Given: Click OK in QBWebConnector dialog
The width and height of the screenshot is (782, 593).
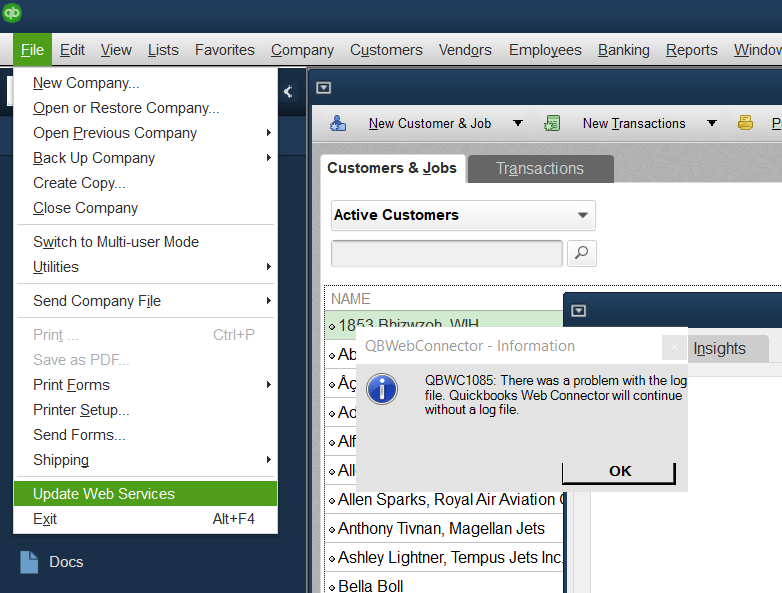Looking at the screenshot, I should (x=619, y=472).
